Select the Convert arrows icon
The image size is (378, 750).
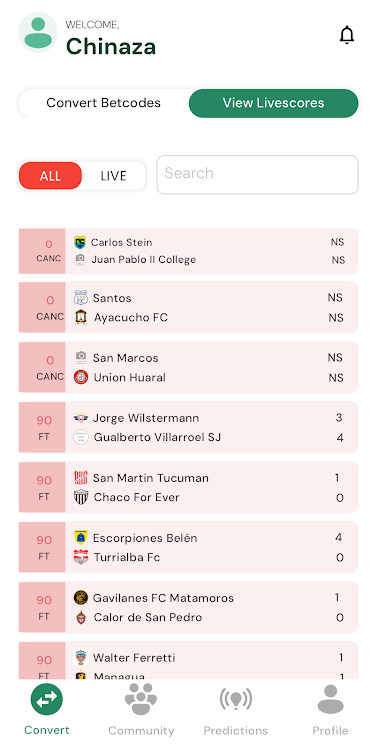coord(47,699)
